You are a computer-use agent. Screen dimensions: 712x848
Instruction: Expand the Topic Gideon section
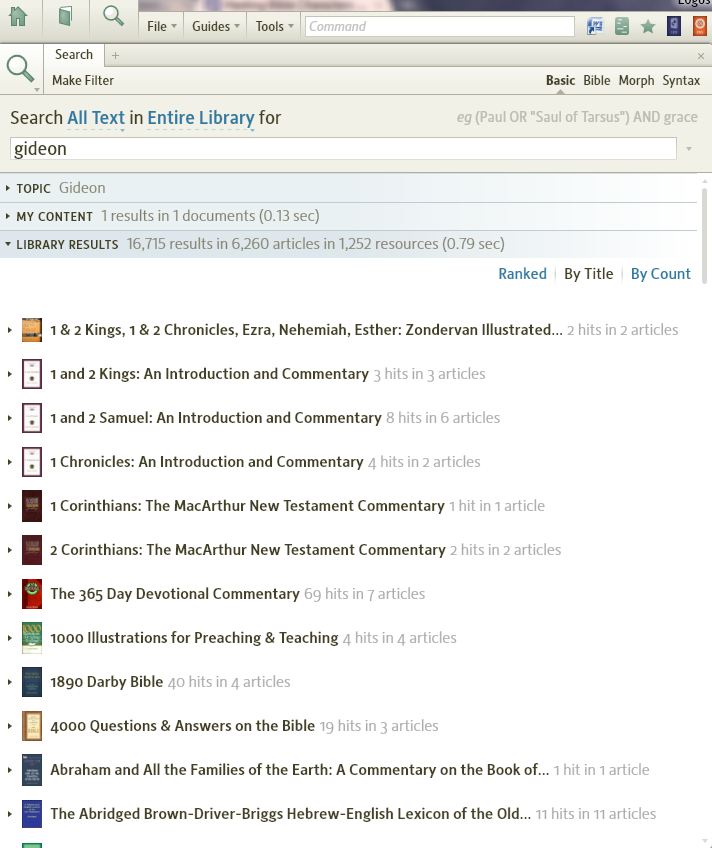click(8, 188)
